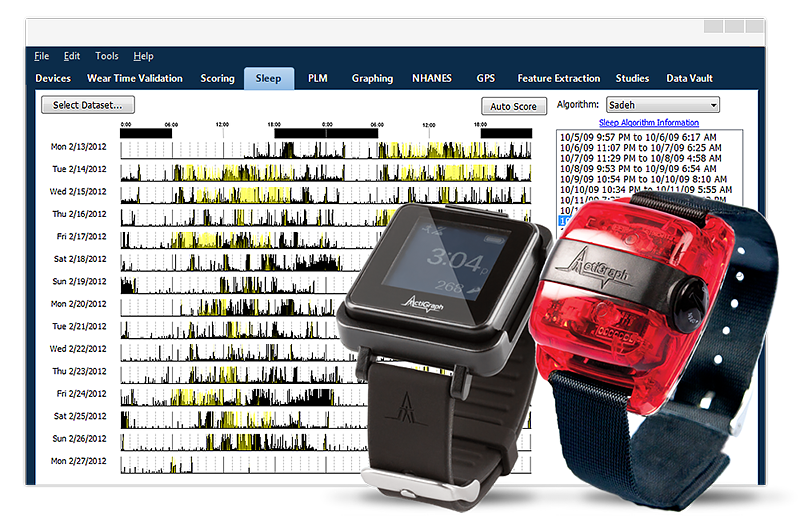
Task: Click the Thu 2/16/2012 row label
Action: point(79,214)
